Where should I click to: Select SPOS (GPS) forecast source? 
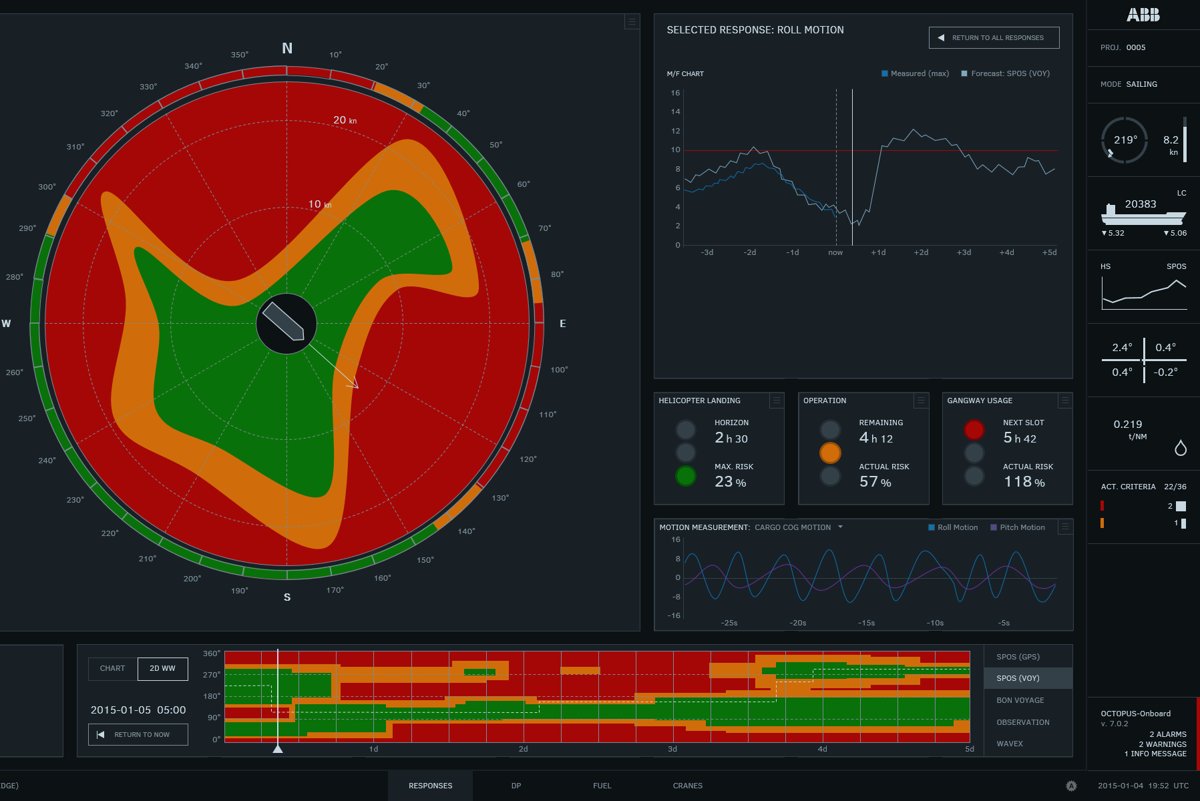tap(1028, 657)
